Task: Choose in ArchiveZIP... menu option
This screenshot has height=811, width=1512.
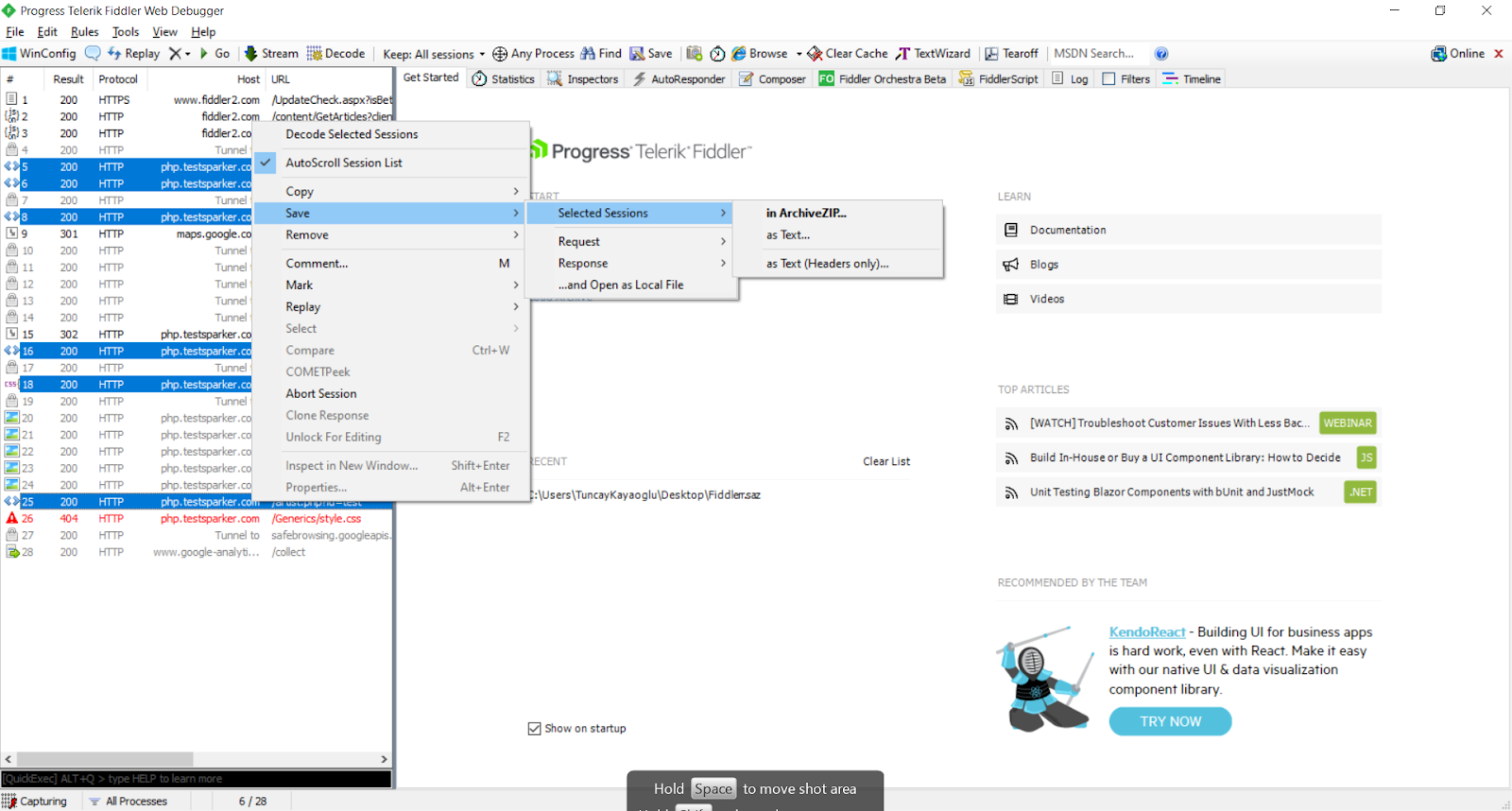Action: click(806, 213)
